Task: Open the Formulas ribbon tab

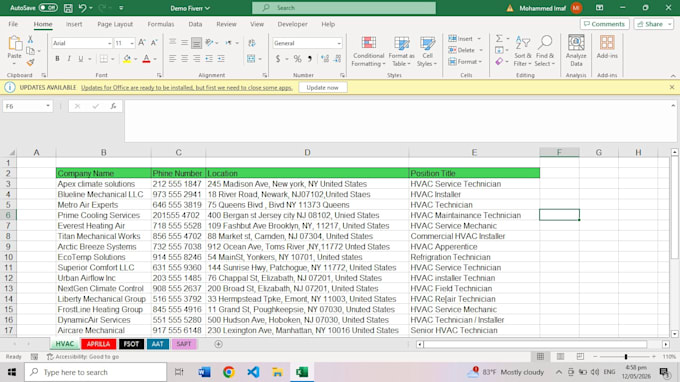Action: pyautogui.click(x=160, y=24)
